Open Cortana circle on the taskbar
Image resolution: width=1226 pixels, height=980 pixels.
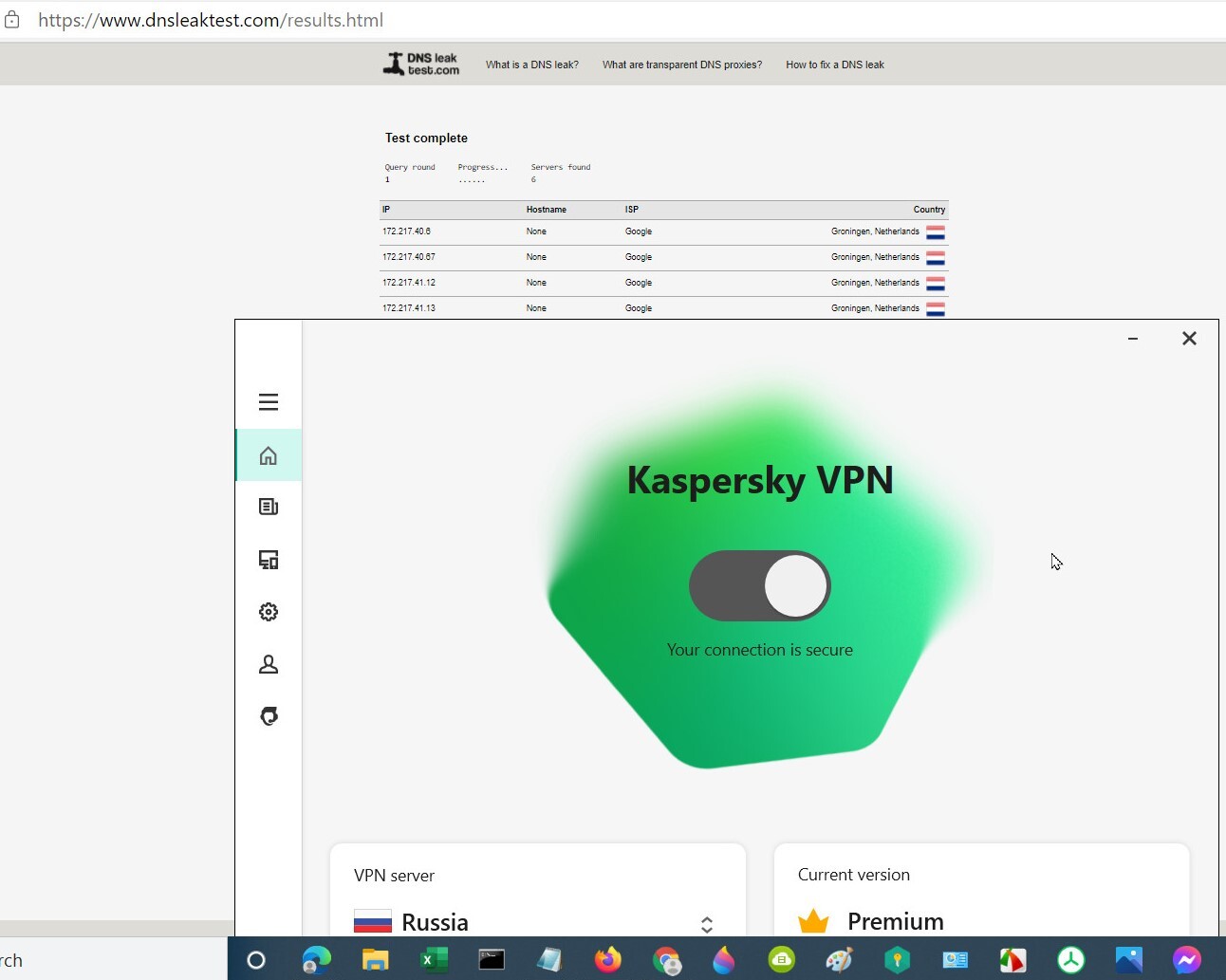pyautogui.click(x=256, y=960)
